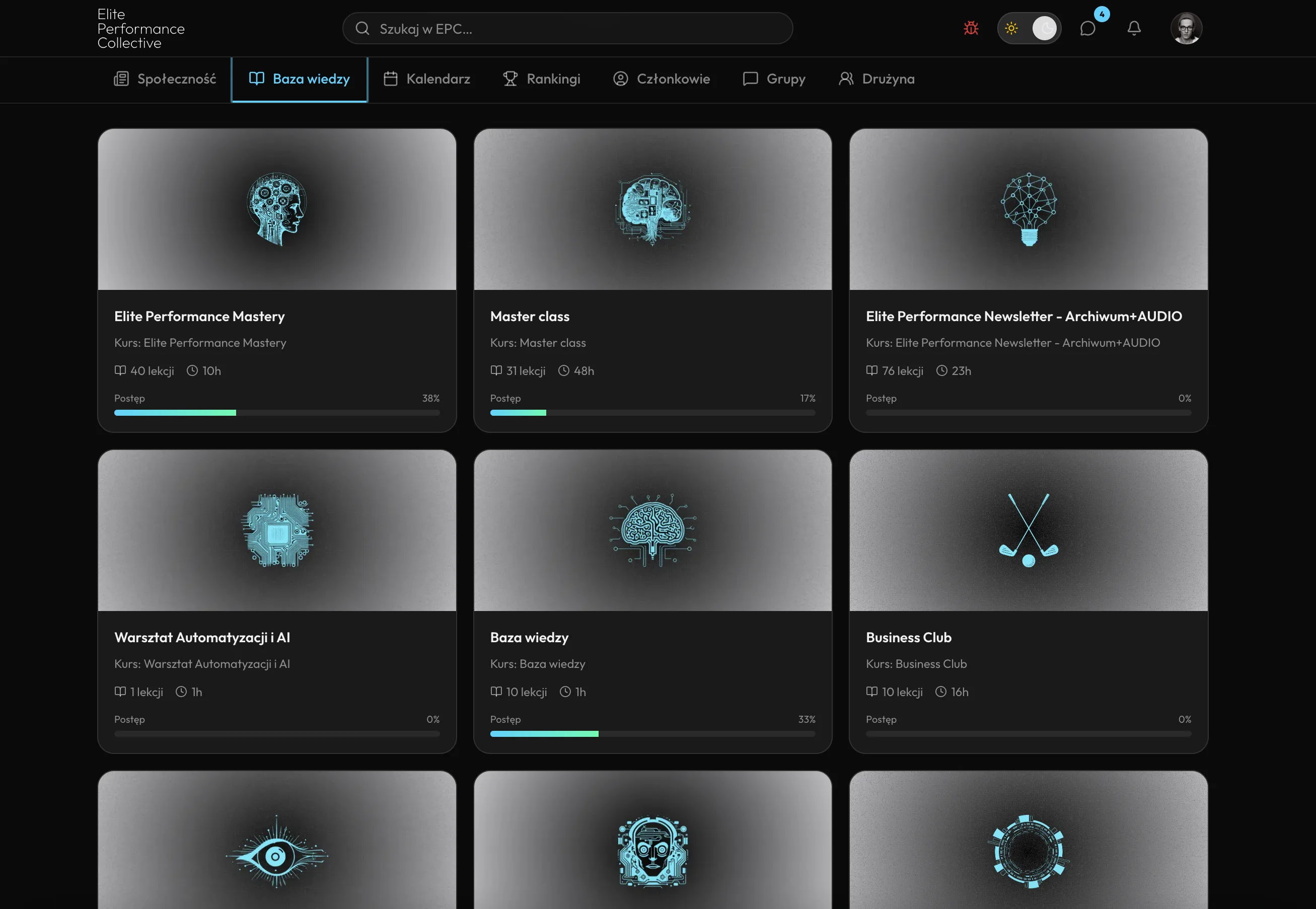This screenshot has height=909, width=1316.
Task: Click Elite Performance Mastery progress bar
Action: (x=277, y=413)
